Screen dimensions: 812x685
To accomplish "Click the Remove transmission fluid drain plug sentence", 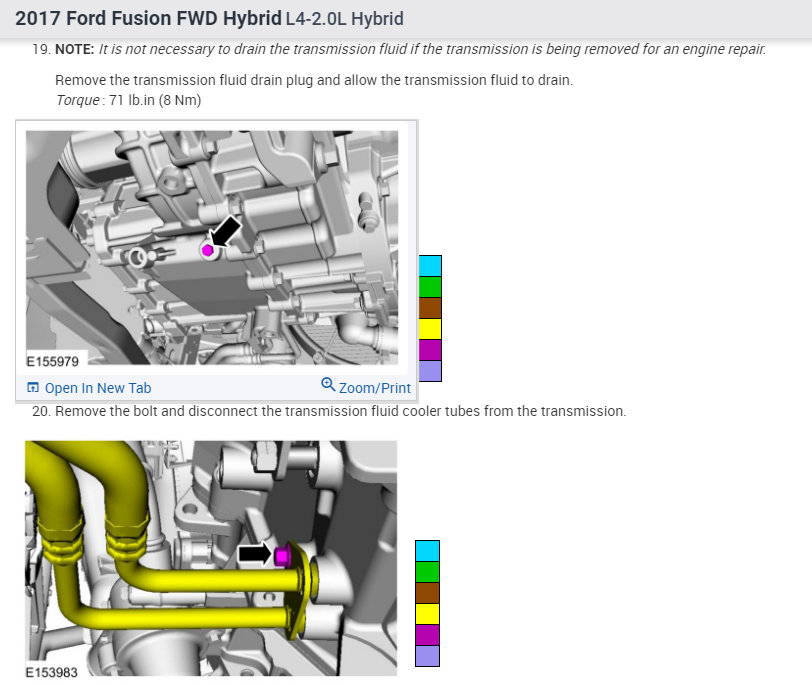I will coord(314,80).
